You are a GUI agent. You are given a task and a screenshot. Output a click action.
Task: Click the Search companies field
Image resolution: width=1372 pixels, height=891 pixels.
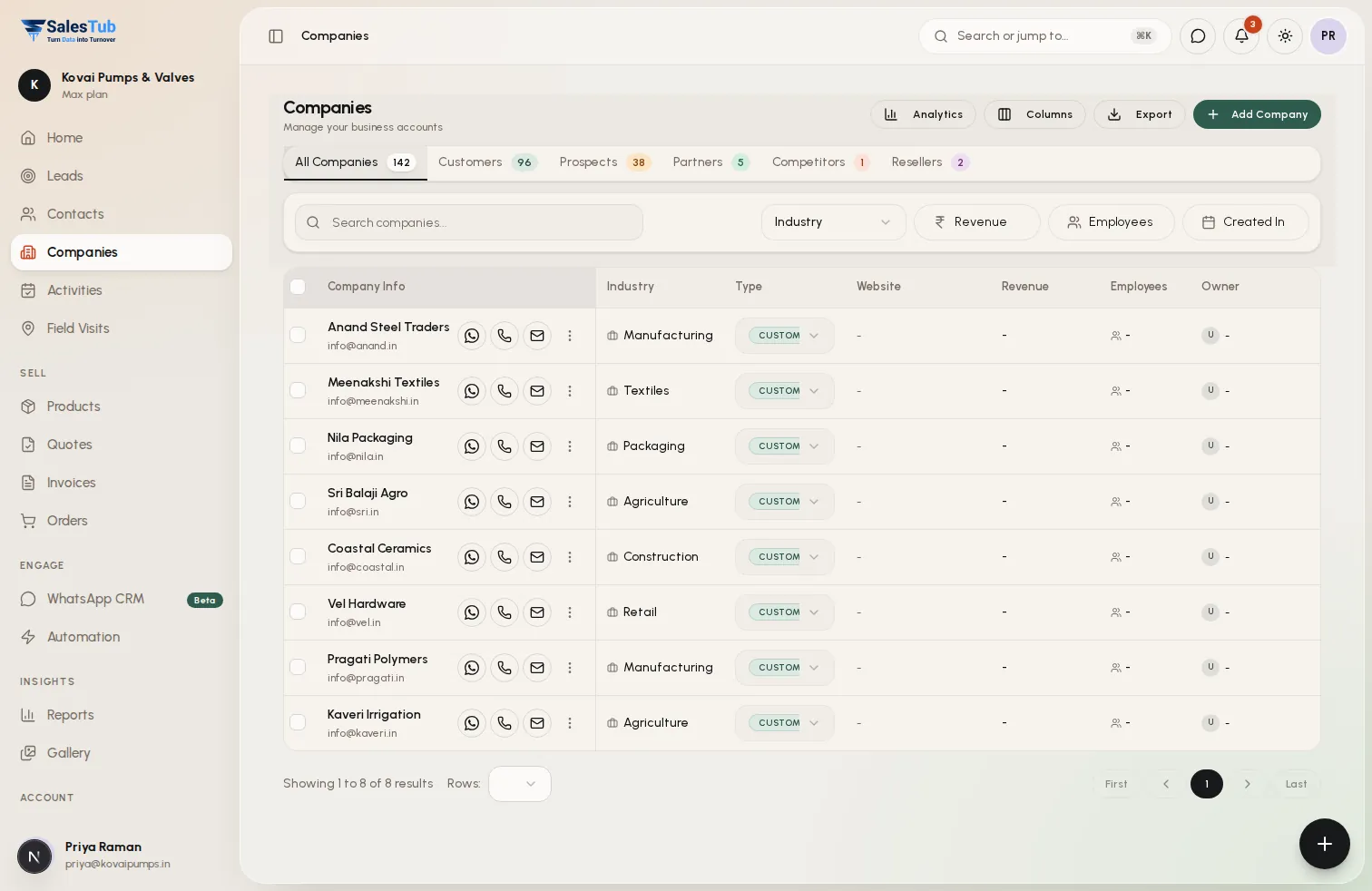[x=469, y=222]
